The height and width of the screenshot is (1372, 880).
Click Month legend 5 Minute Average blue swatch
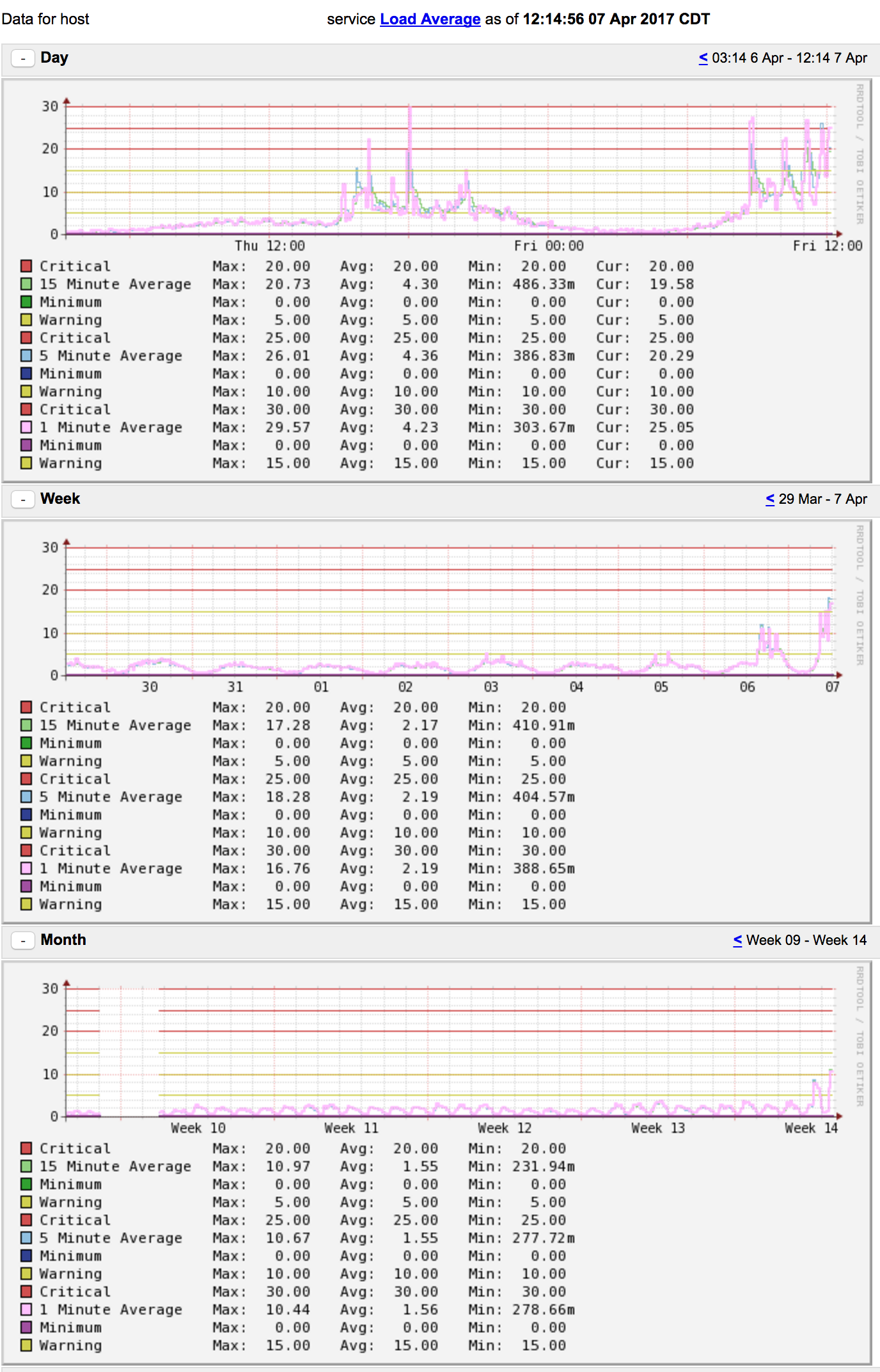coord(26,1238)
